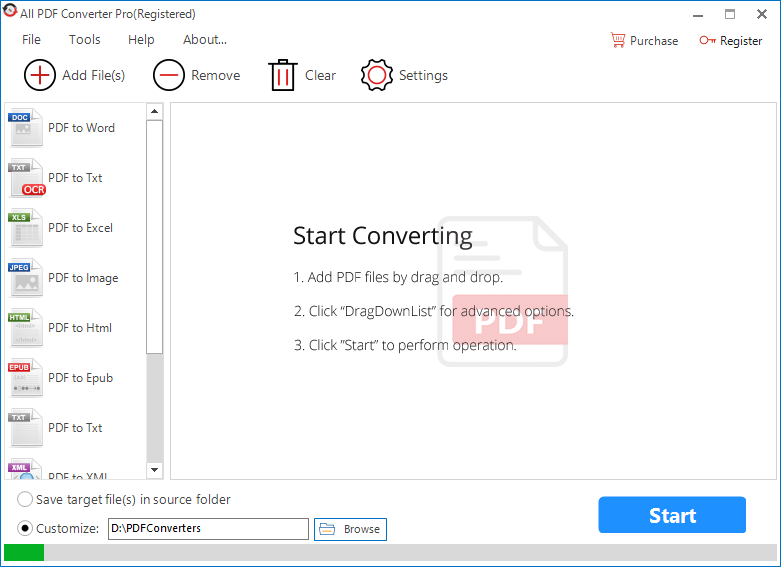Select the PDF to Excel XLS icon

[x=25, y=228]
